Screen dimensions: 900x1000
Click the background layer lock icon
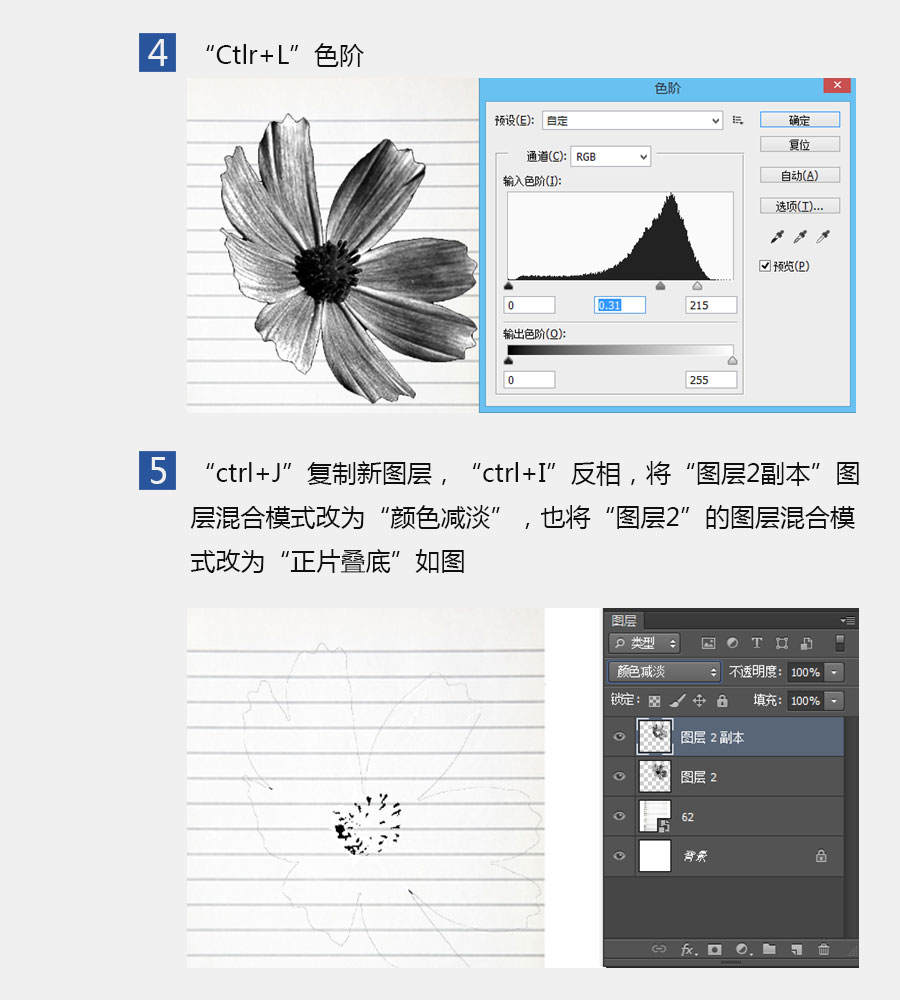821,856
